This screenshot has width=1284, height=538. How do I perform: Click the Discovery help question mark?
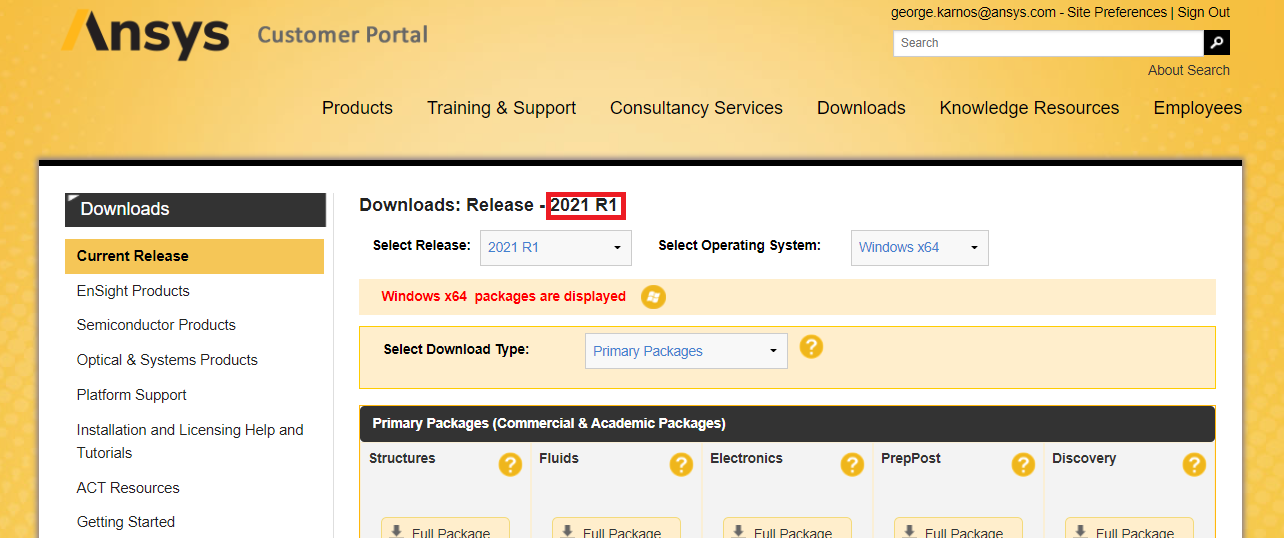1194,464
